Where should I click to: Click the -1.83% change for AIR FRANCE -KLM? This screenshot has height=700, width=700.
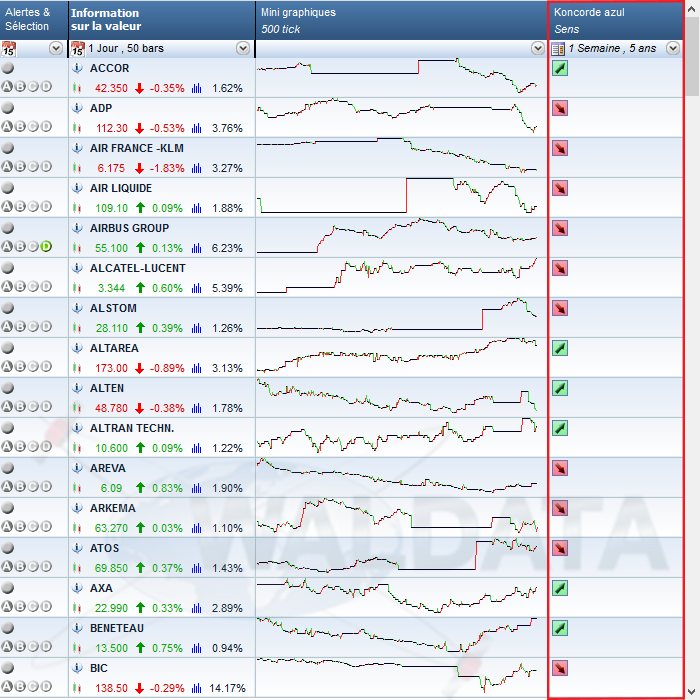(x=167, y=168)
